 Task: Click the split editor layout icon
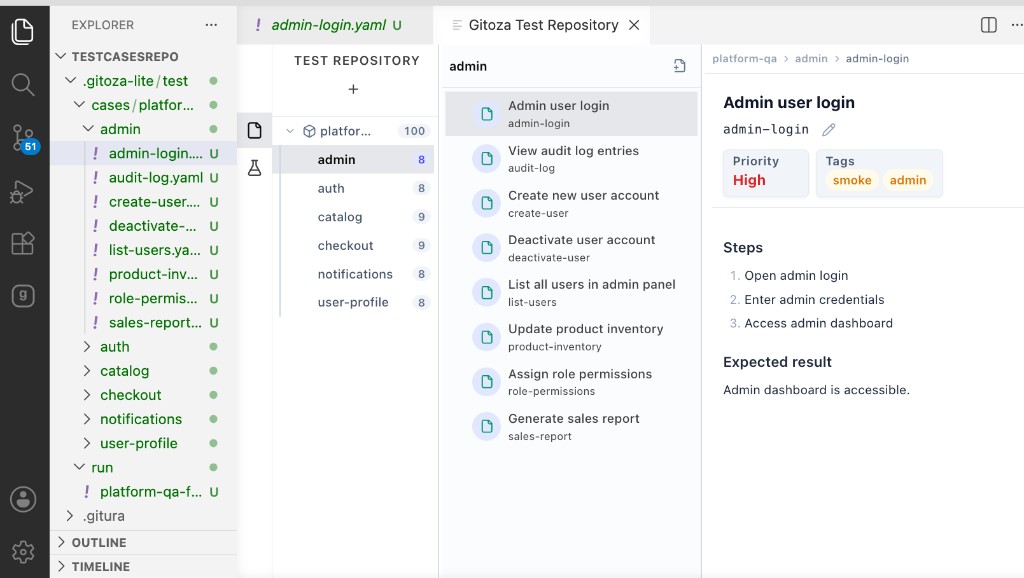989,25
